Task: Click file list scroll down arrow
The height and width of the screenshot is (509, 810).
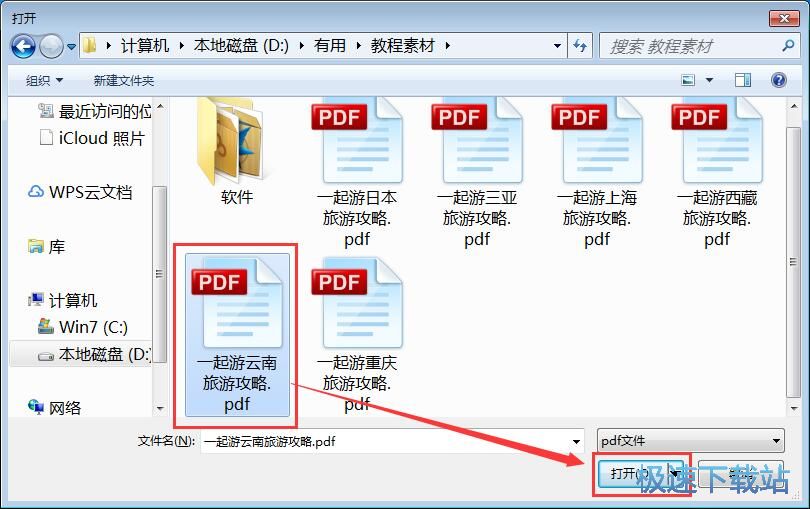Action: [x=793, y=408]
